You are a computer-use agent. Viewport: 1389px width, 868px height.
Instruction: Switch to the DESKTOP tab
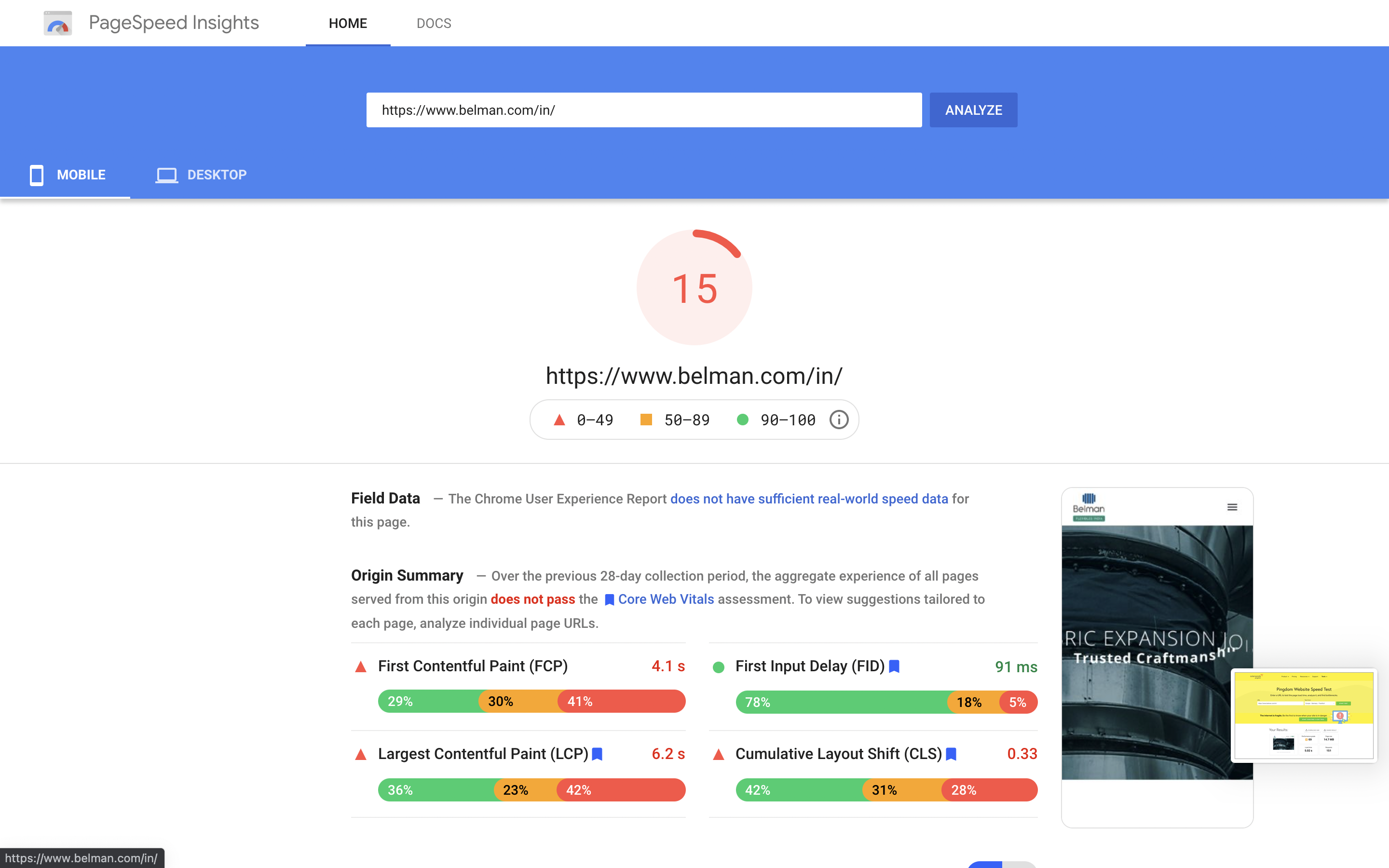[x=217, y=175]
